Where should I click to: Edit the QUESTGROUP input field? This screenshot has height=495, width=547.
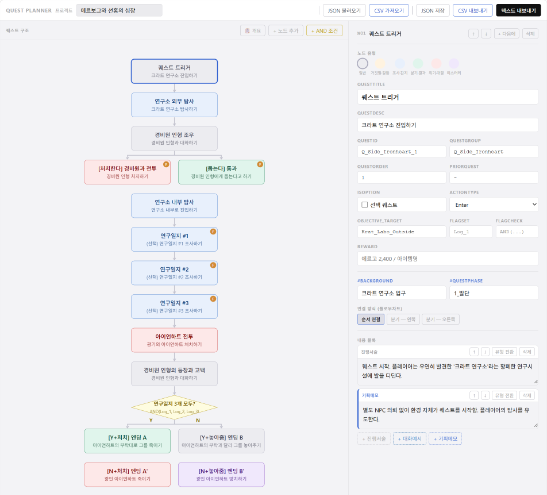click(494, 152)
